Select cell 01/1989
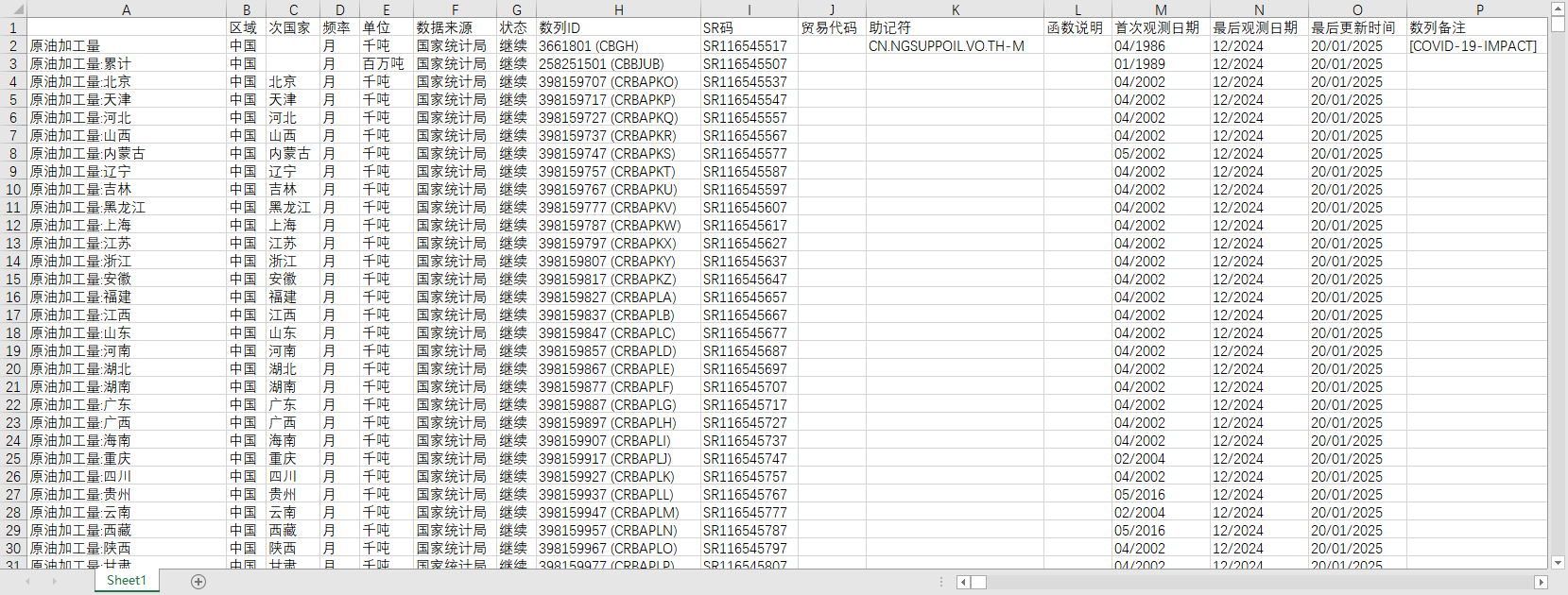Image resolution: width=1568 pixels, height=595 pixels. 1161,63
